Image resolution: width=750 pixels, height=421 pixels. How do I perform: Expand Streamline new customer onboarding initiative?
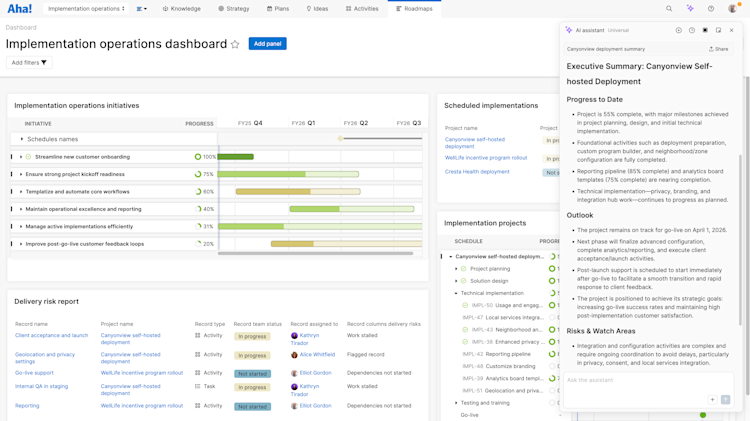(21, 157)
